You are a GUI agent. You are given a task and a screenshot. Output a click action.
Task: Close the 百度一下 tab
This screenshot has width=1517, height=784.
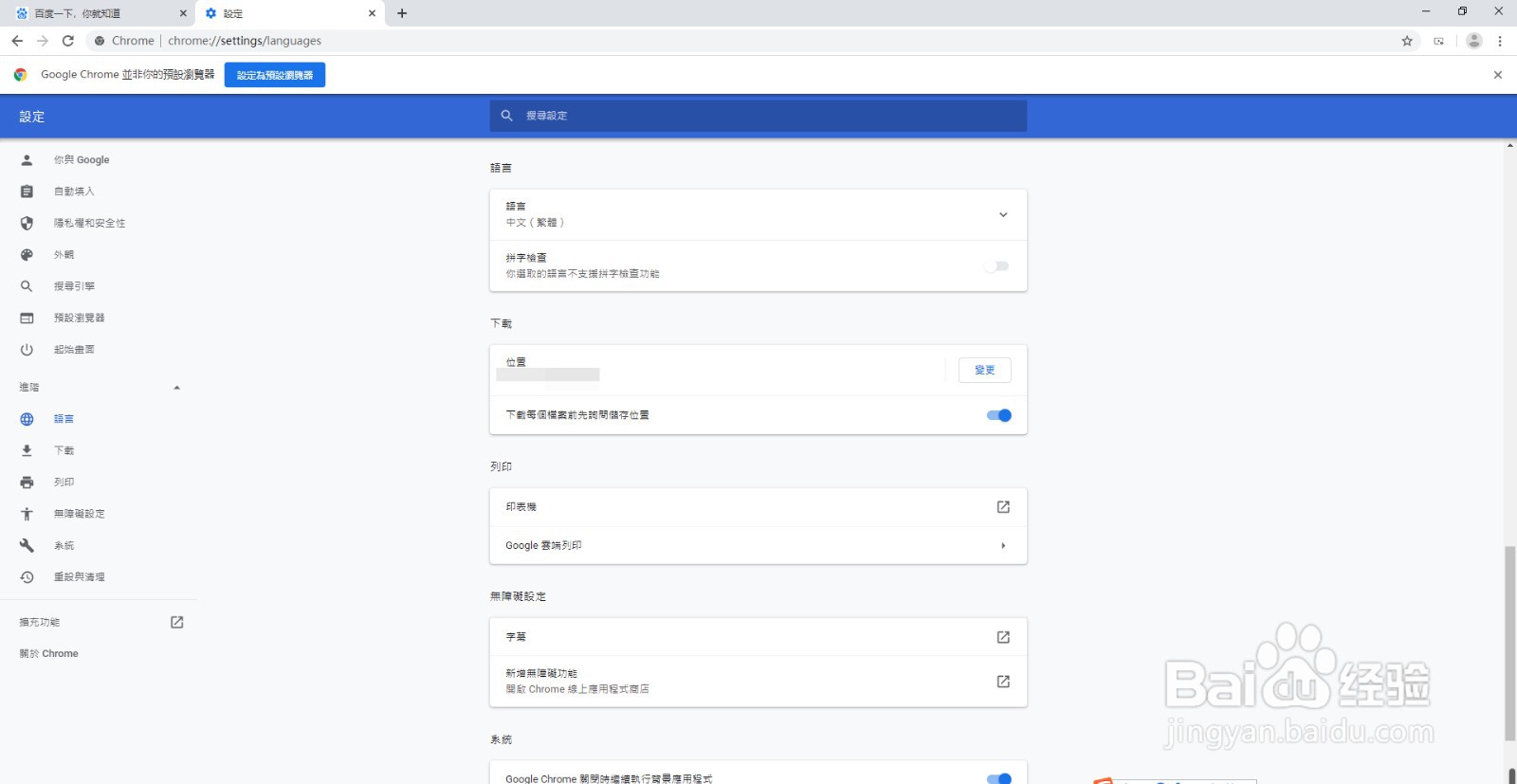[x=183, y=13]
